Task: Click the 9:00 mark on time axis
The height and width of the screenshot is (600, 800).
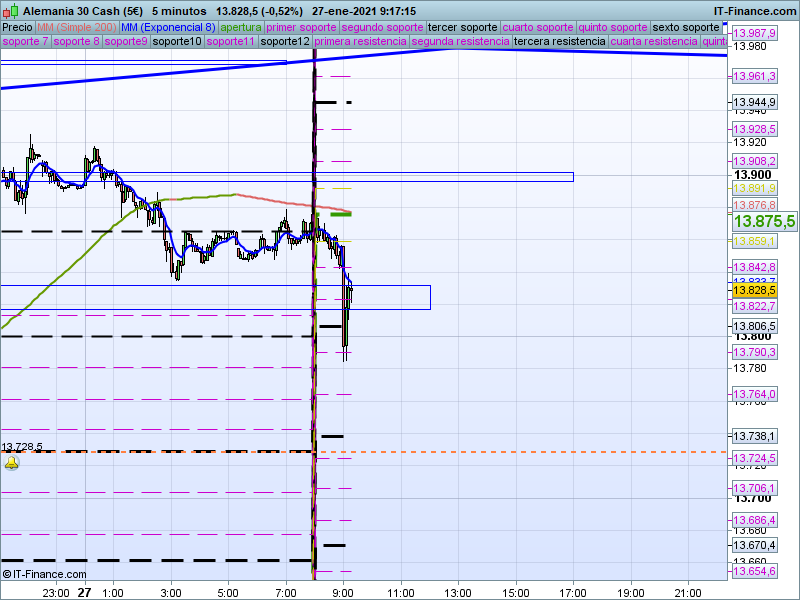Action: (344, 592)
